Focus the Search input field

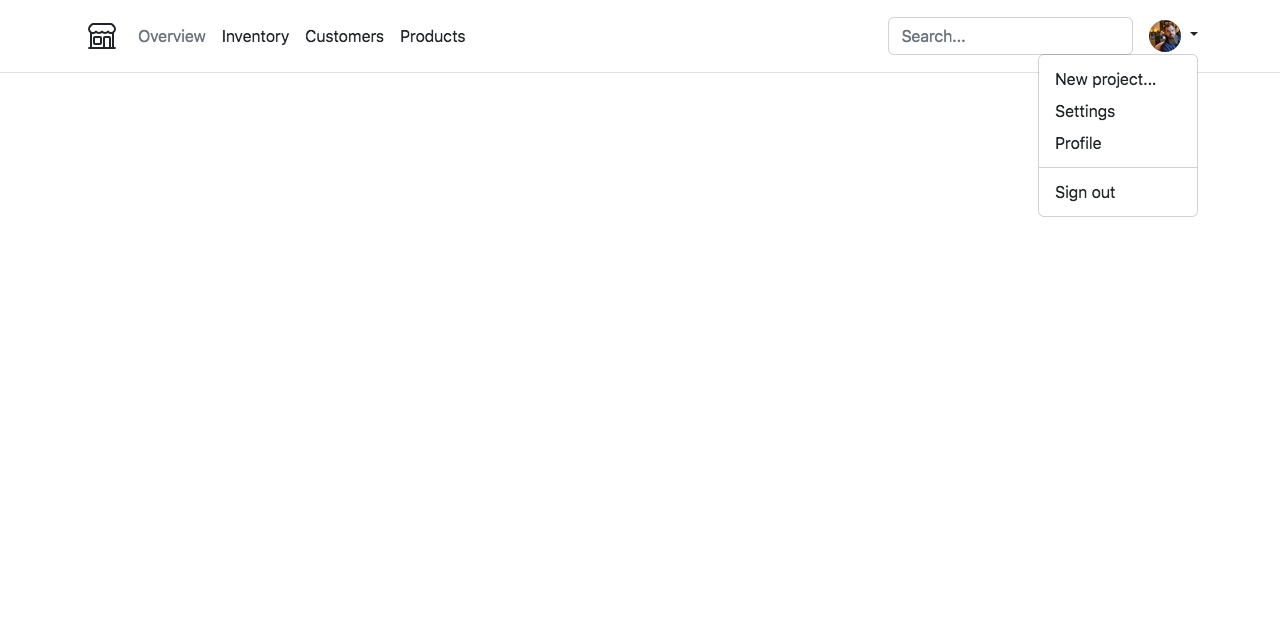tap(1010, 36)
